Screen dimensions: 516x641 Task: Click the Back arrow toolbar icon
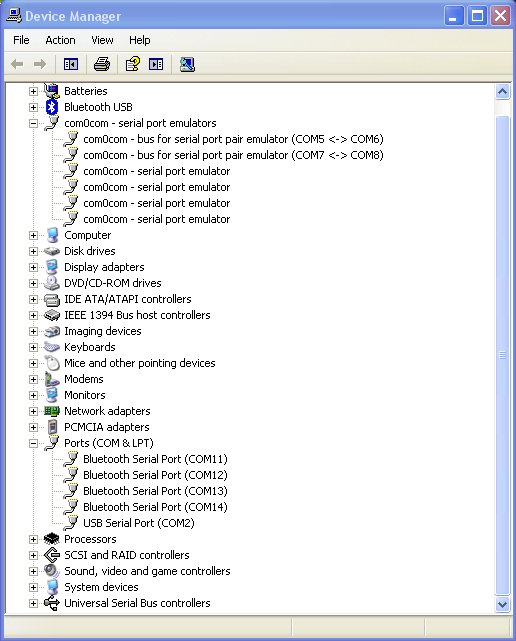tap(17, 64)
